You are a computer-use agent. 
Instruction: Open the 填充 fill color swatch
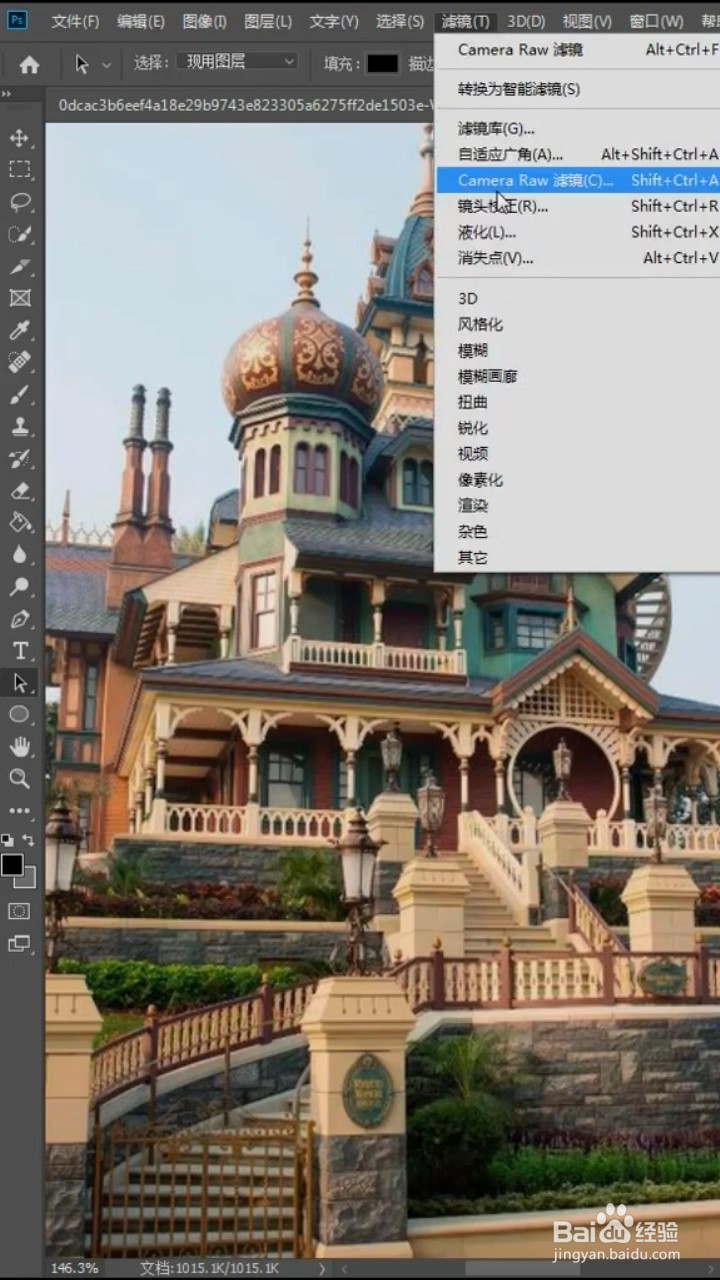coord(382,63)
